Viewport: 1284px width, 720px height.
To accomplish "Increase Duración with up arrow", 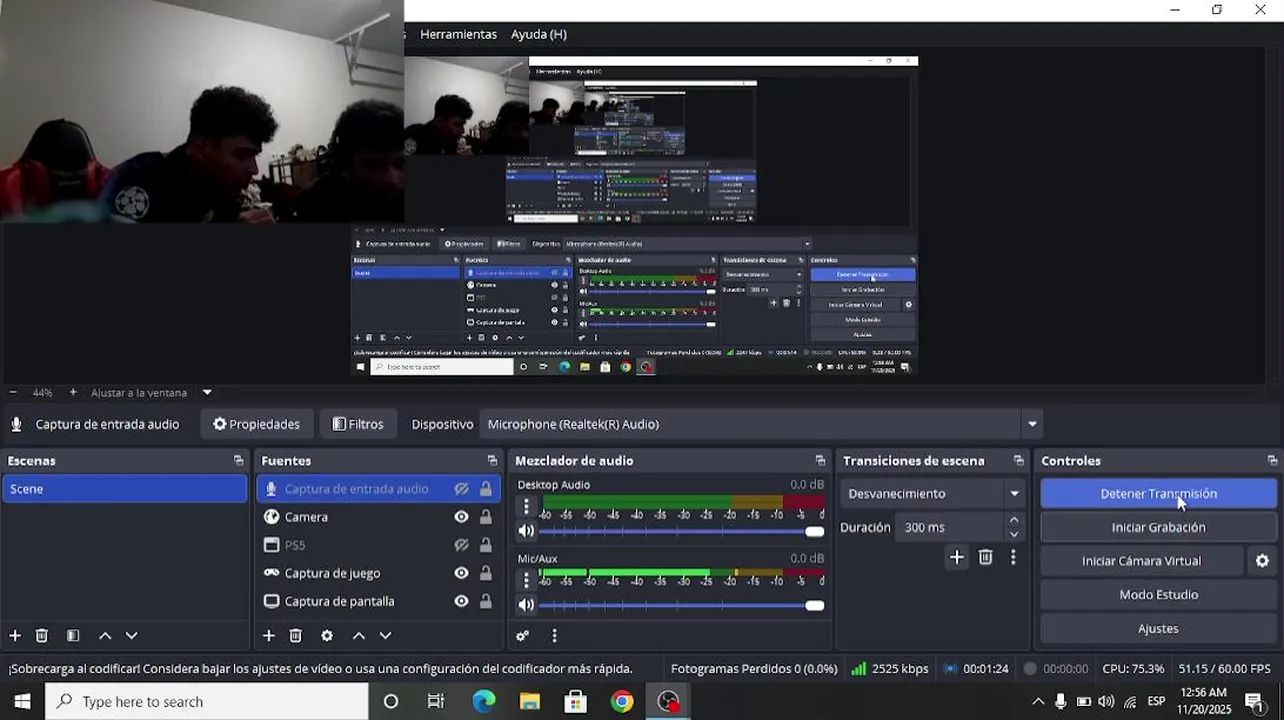I will (1014, 520).
